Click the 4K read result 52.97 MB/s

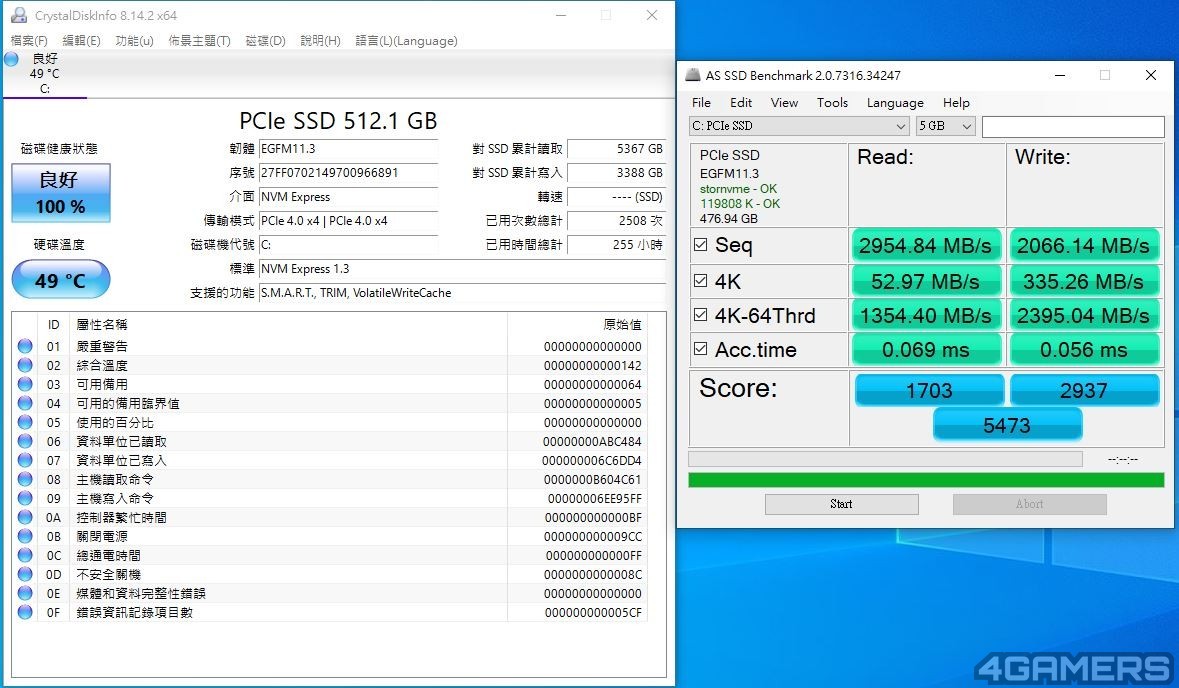coord(926,281)
